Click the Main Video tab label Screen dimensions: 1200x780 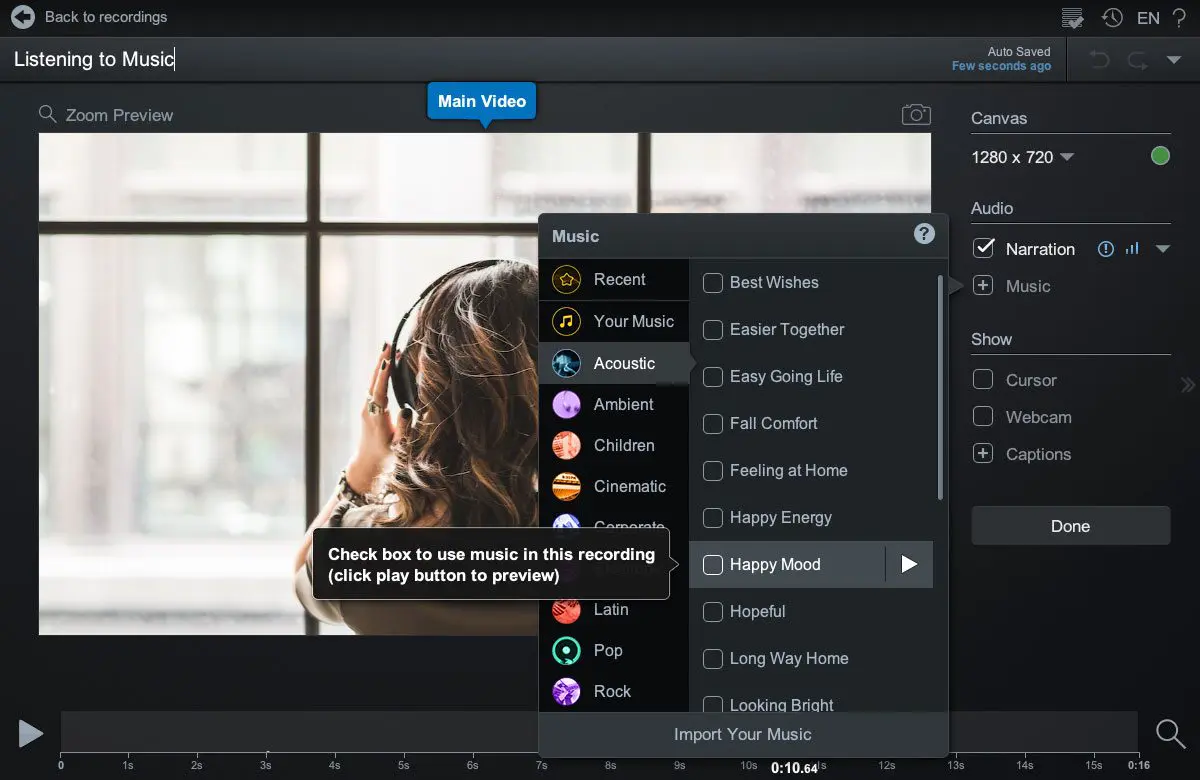[x=482, y=101]
